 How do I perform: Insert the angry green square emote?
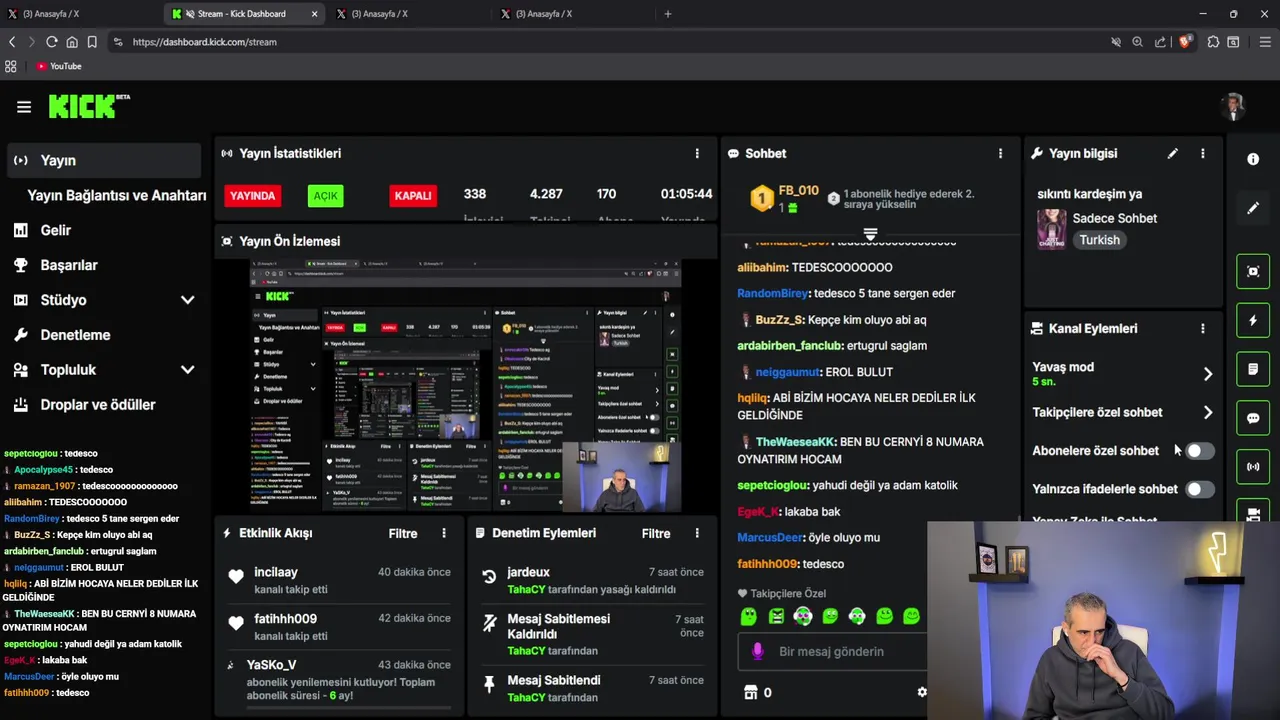point(776,617)
